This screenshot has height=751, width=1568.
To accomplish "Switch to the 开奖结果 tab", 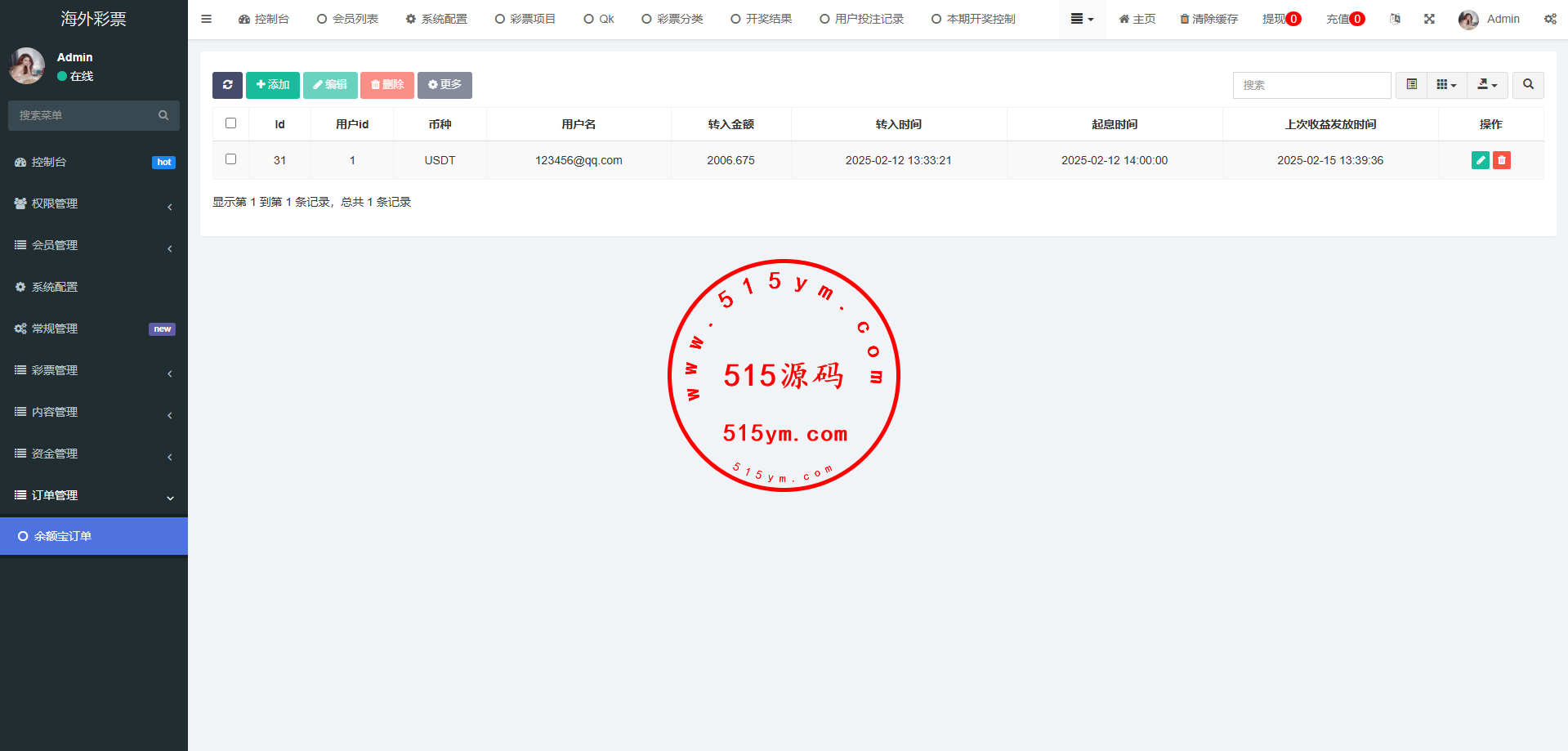I will click(x=761, y=19).
